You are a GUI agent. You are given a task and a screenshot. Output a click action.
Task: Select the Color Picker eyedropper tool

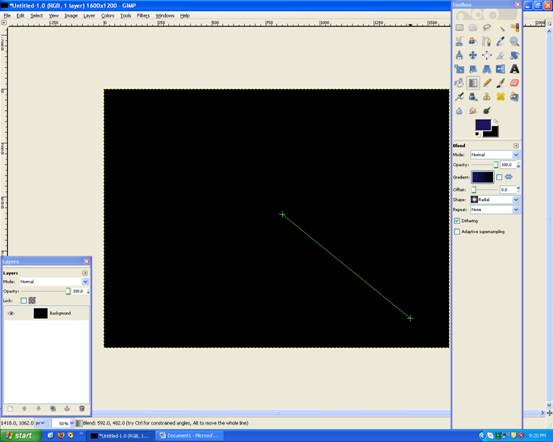[500, 41]
